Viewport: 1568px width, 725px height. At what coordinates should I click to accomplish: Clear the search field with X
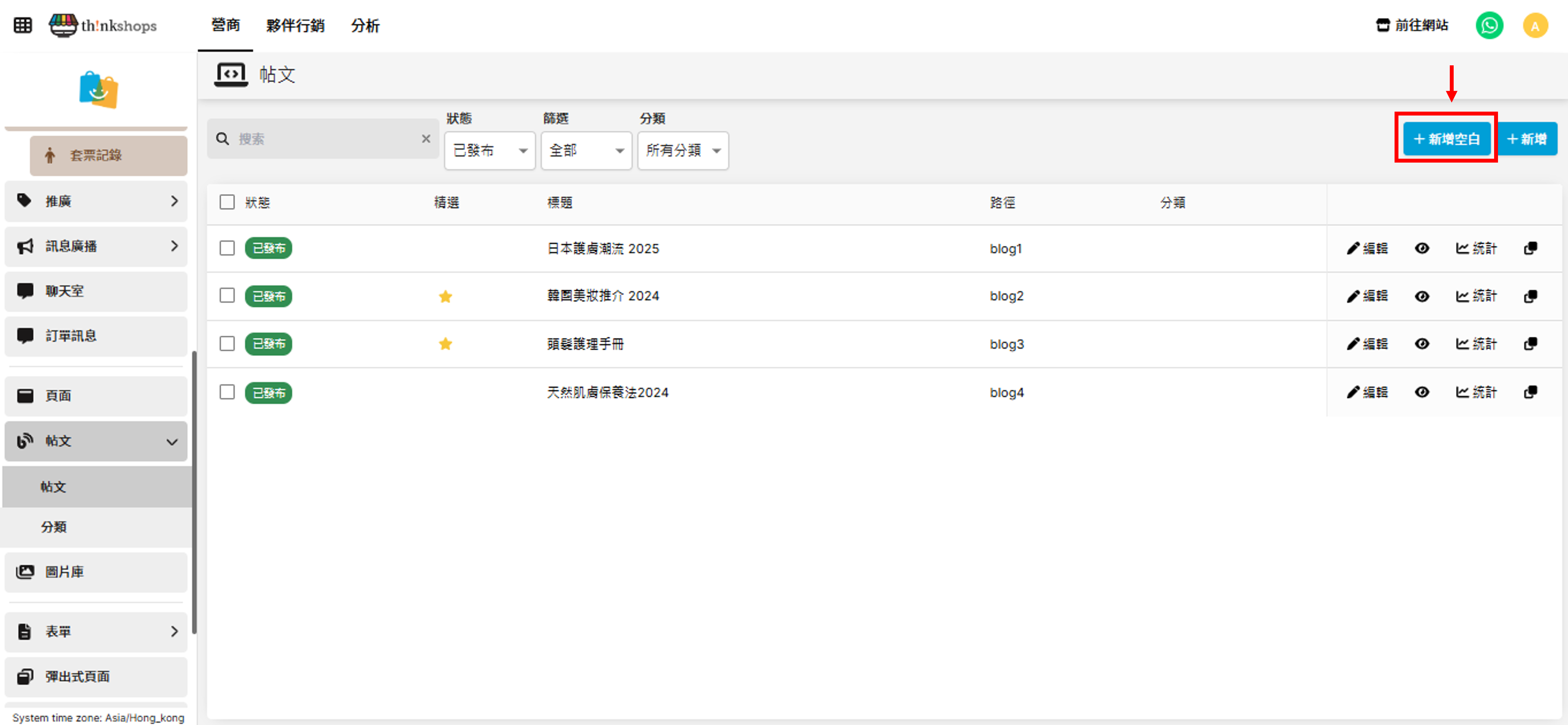pos(426,139)
